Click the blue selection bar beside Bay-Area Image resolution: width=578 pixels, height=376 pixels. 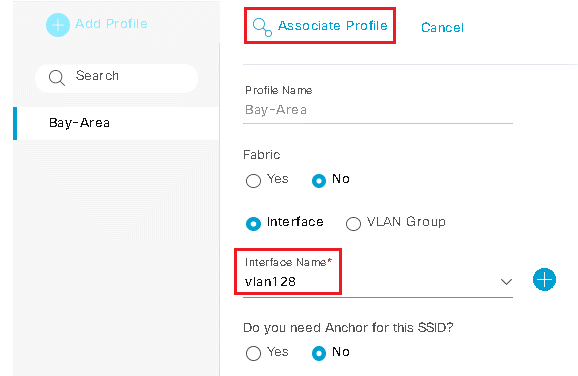(15, 123)
